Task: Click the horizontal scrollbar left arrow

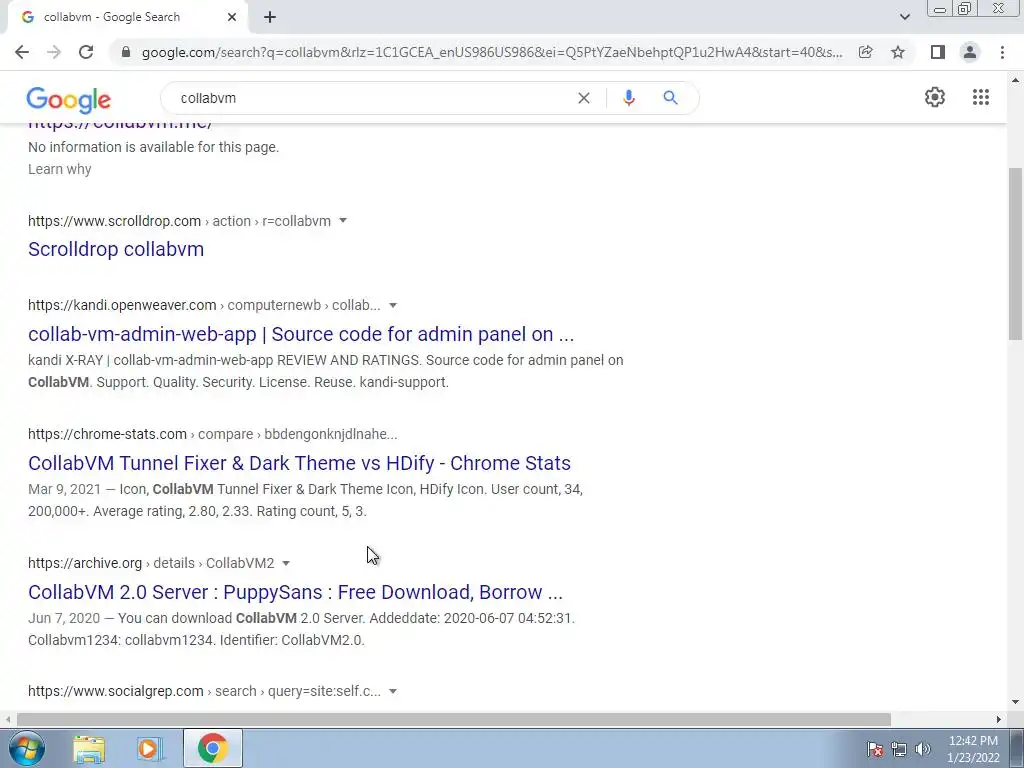Action: click(x=8, y=719)
